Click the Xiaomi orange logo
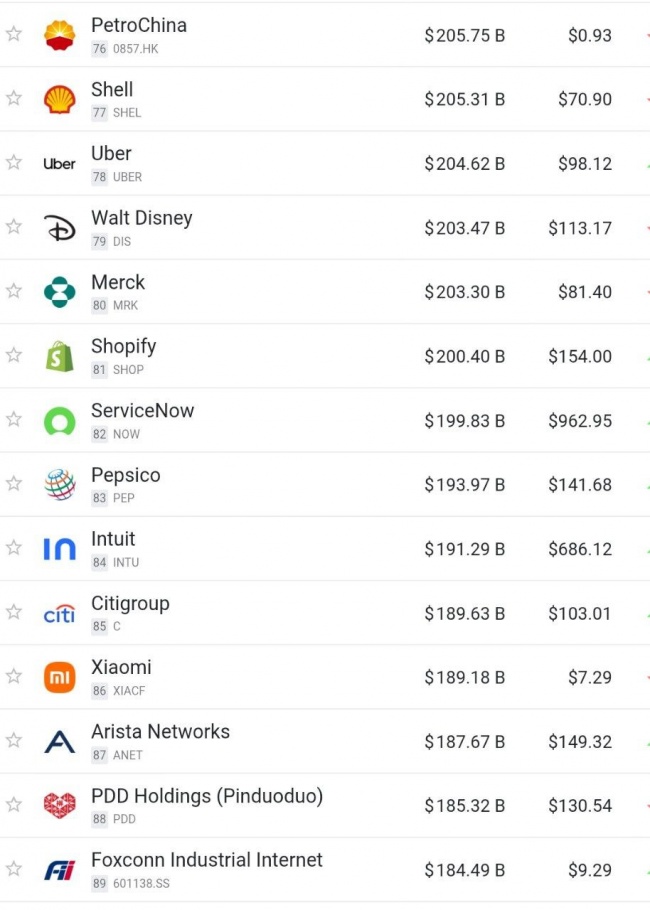 coord(59,677)
